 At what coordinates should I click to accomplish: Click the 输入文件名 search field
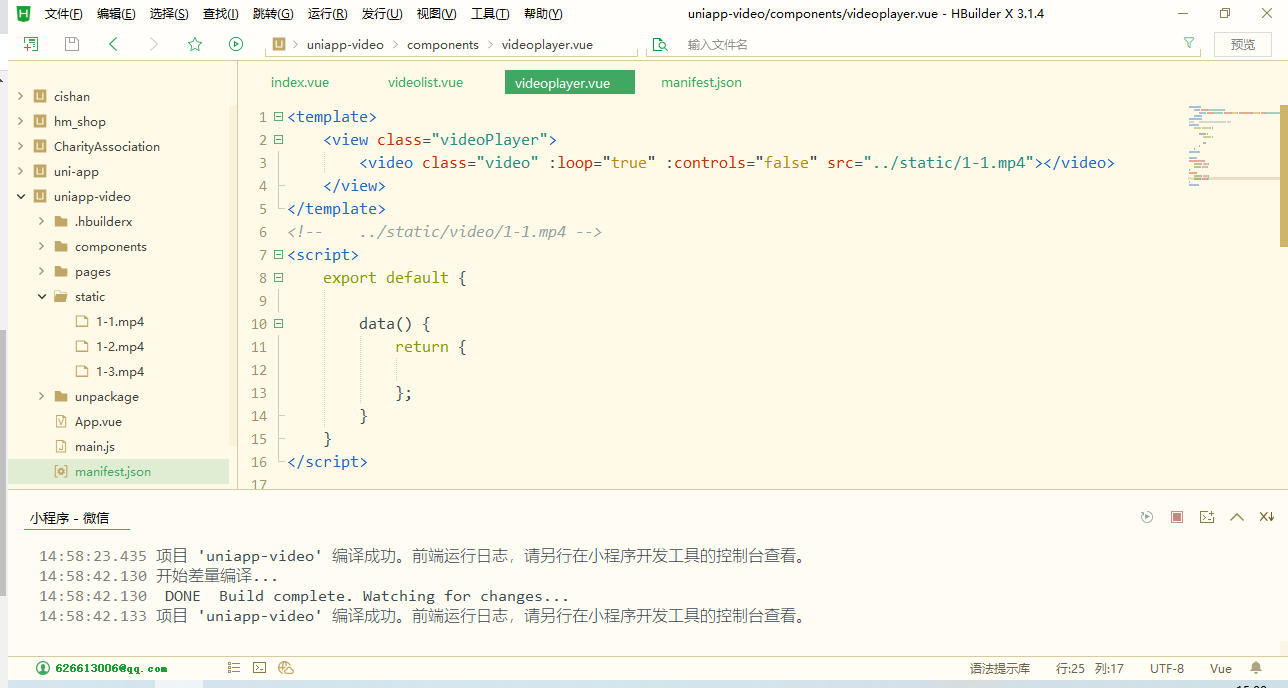[x=925, y=45]
